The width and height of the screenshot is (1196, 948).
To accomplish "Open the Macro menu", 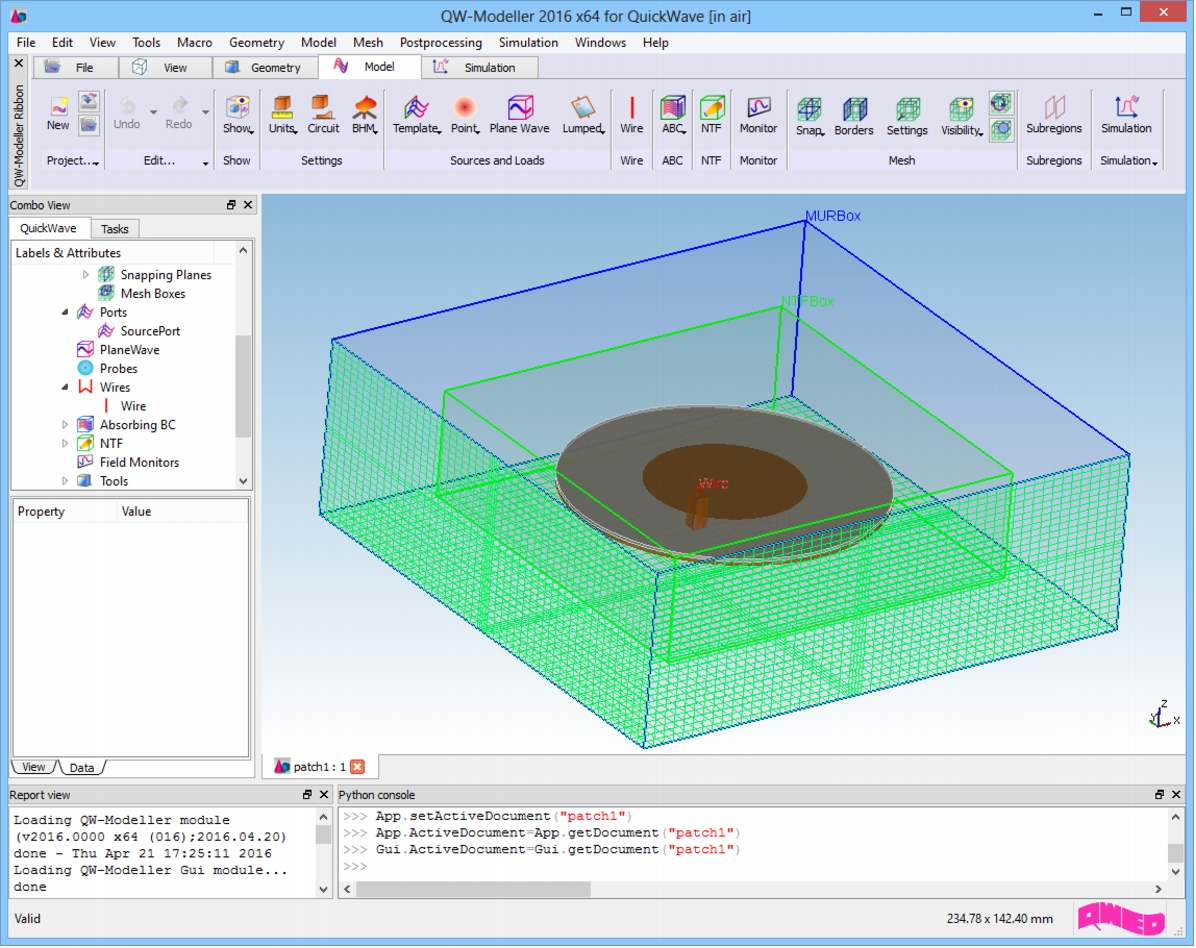I will click(195, 43).
